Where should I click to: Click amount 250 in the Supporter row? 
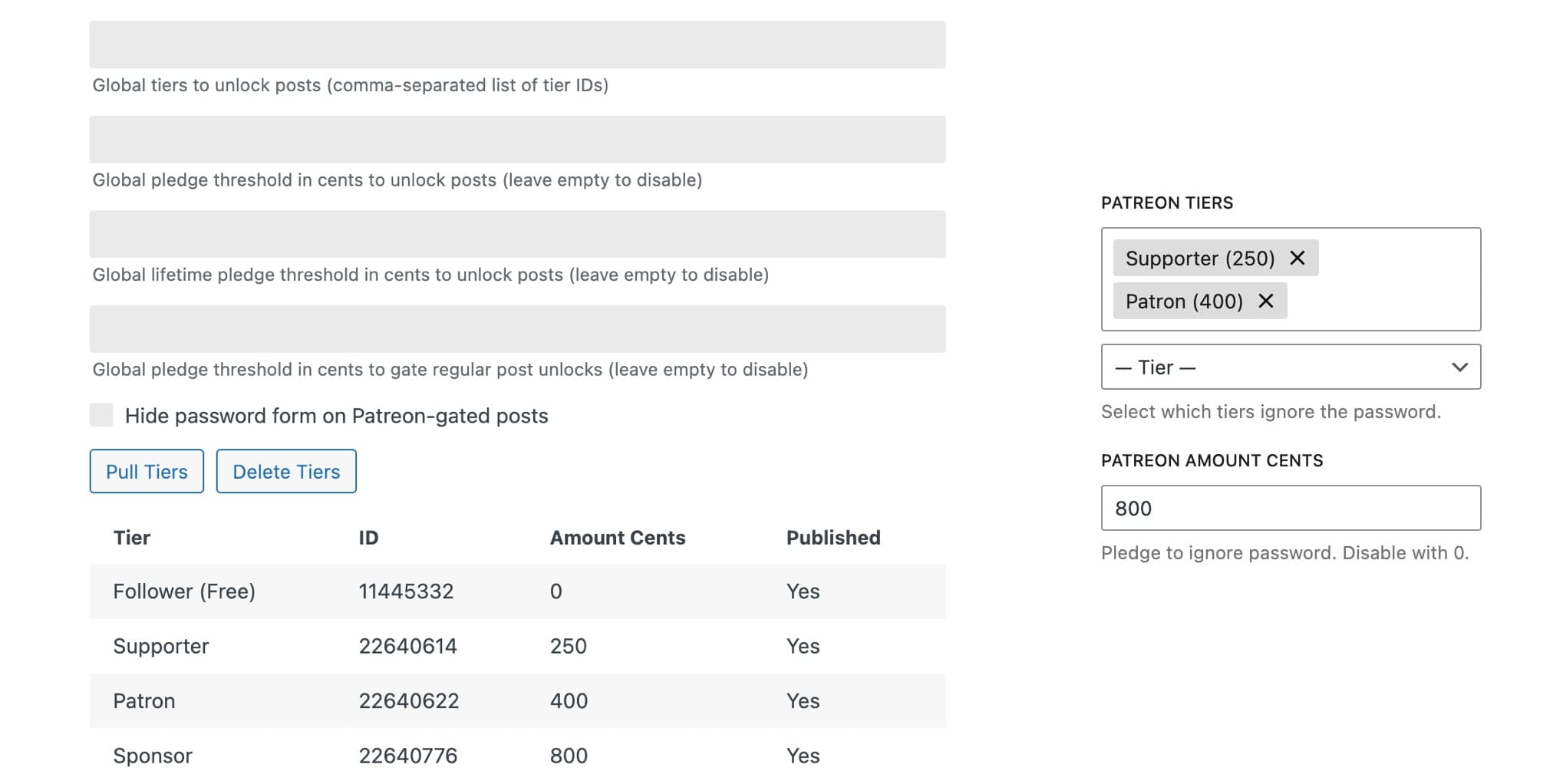pos(569,646)
